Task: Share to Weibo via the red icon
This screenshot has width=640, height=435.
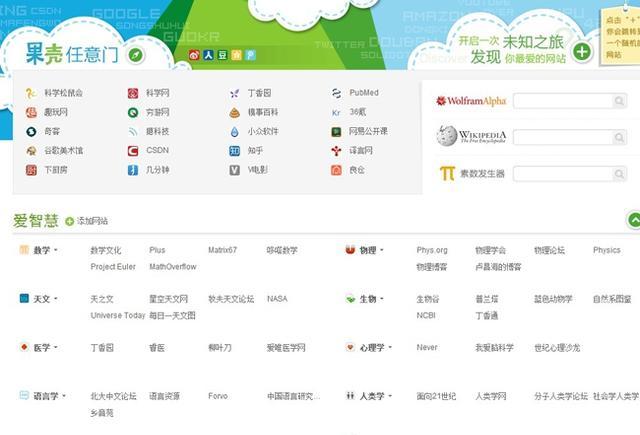Action: tap(194, 55)
